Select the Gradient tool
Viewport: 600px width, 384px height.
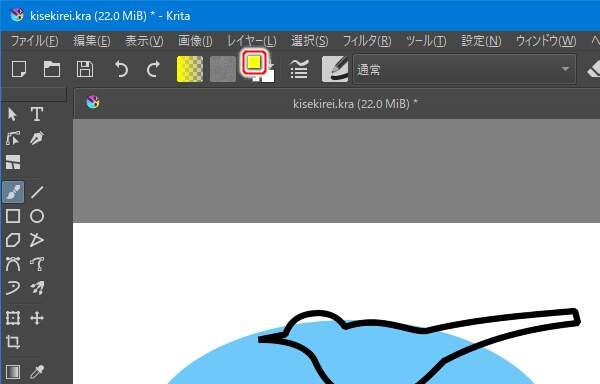coord(13,371)
